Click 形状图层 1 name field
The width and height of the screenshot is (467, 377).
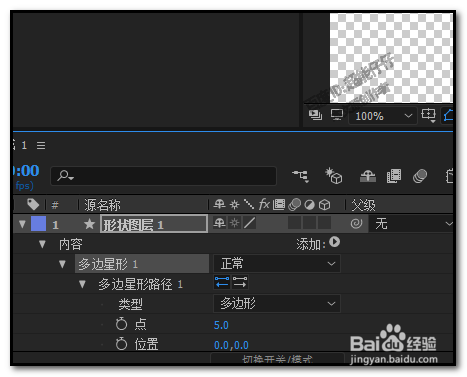coord(154,224)
